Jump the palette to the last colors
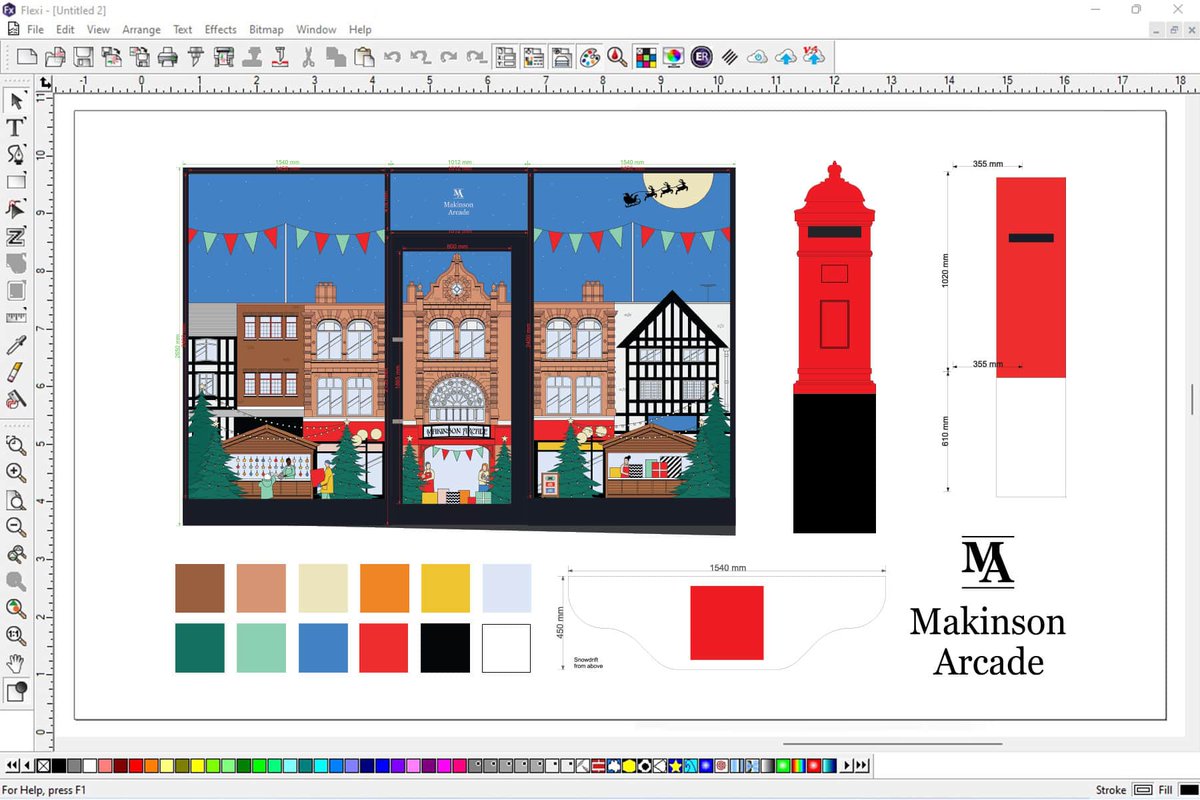Screen dimensions: 1200x800 coord(862,766)
